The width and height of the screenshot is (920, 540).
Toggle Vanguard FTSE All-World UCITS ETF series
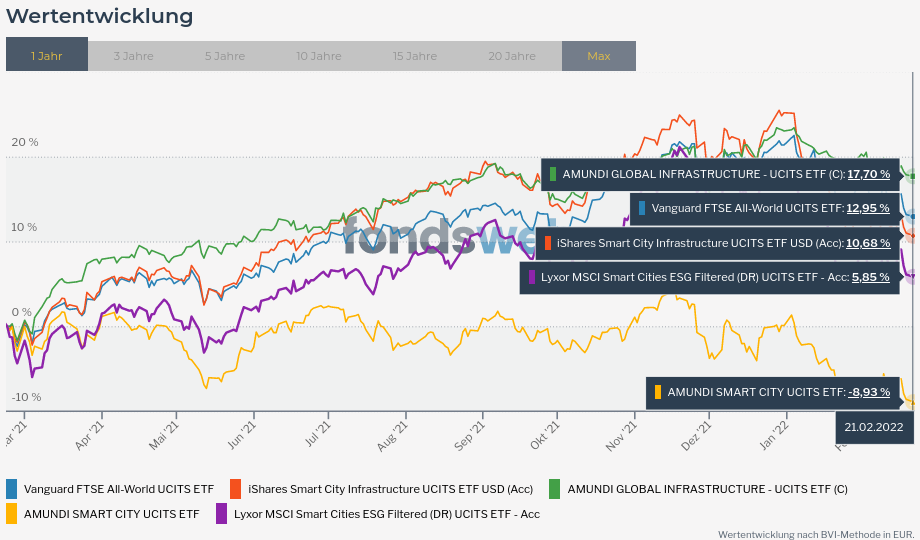click(119, 489)
